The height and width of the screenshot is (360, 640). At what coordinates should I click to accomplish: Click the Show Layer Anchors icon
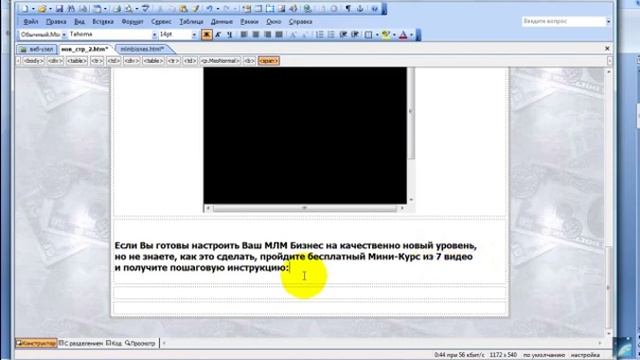click(x=360, y=9)
